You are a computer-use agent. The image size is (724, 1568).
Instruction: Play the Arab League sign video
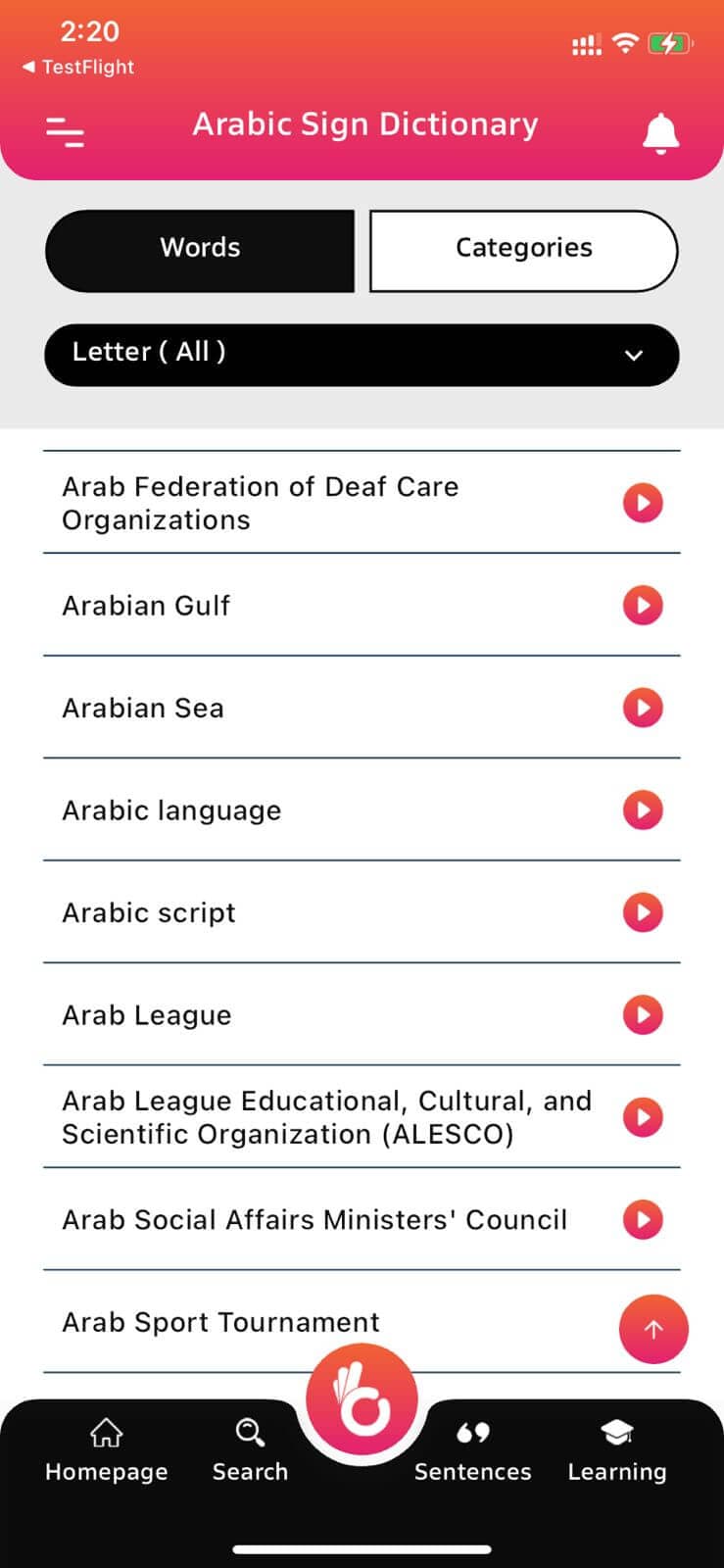click(643, 1014)
